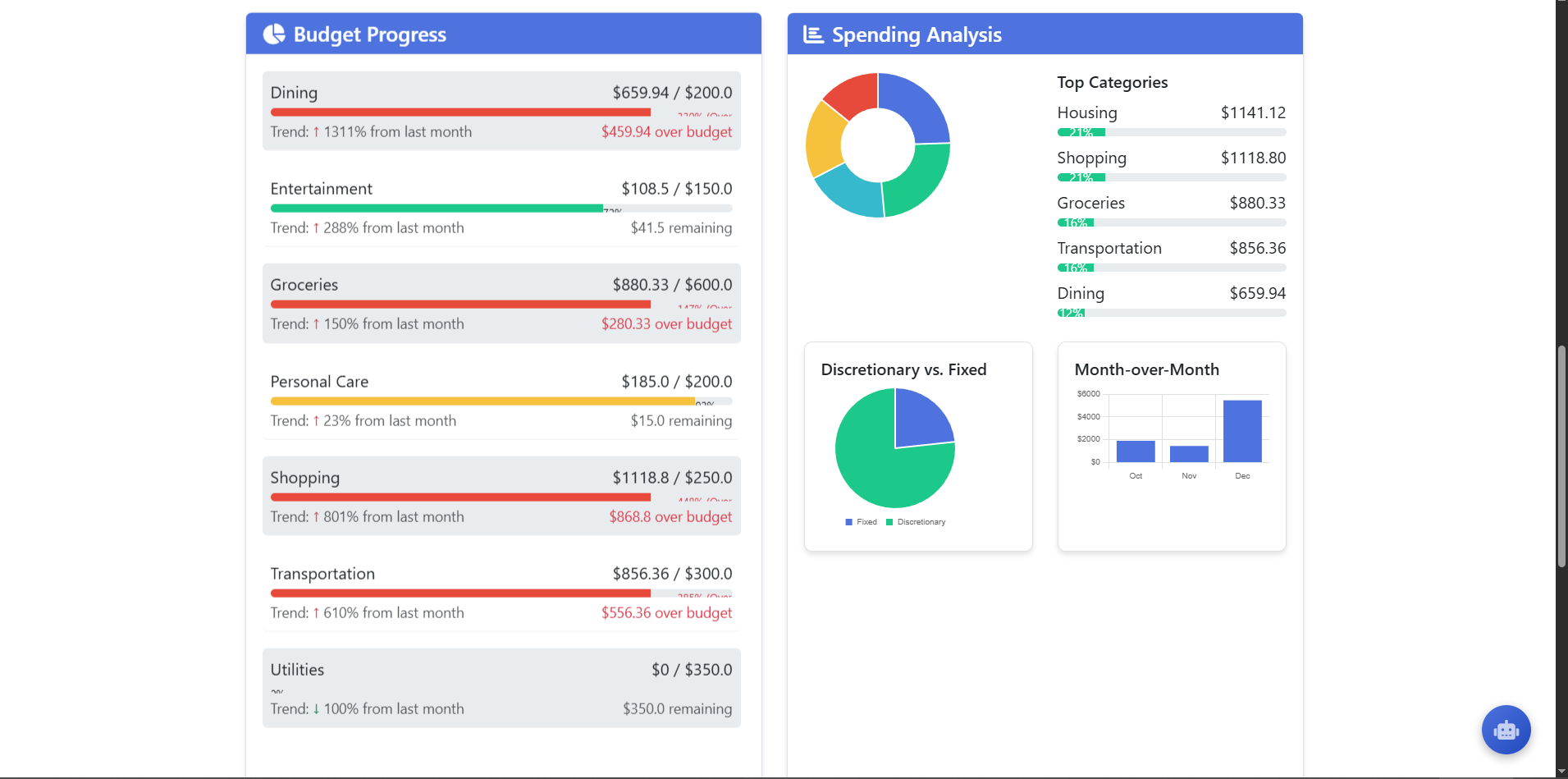The height and width of the screenshot is (779, 1568).
Task: Toggle the Discretionary legend entry
Action: (916, 522)
